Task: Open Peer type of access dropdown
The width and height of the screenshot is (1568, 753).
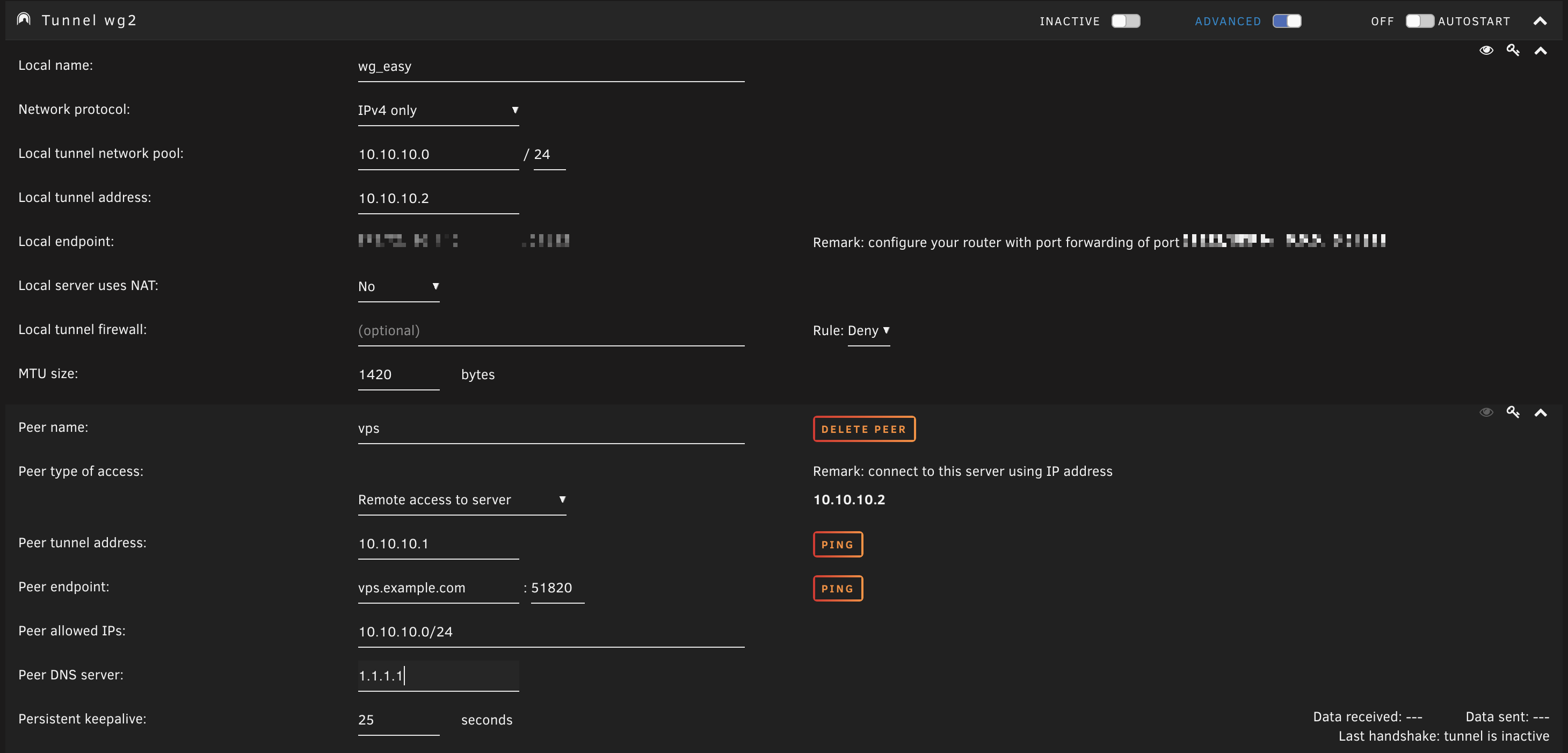Action: [x=461, y=500]
